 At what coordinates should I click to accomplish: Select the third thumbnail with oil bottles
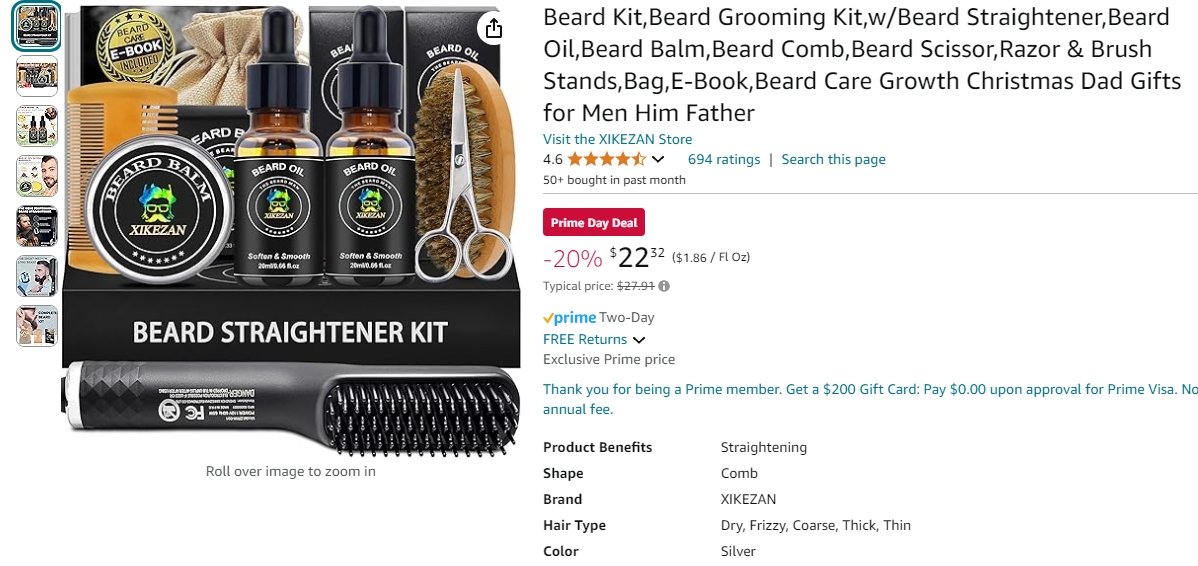(x=37, y=126)
